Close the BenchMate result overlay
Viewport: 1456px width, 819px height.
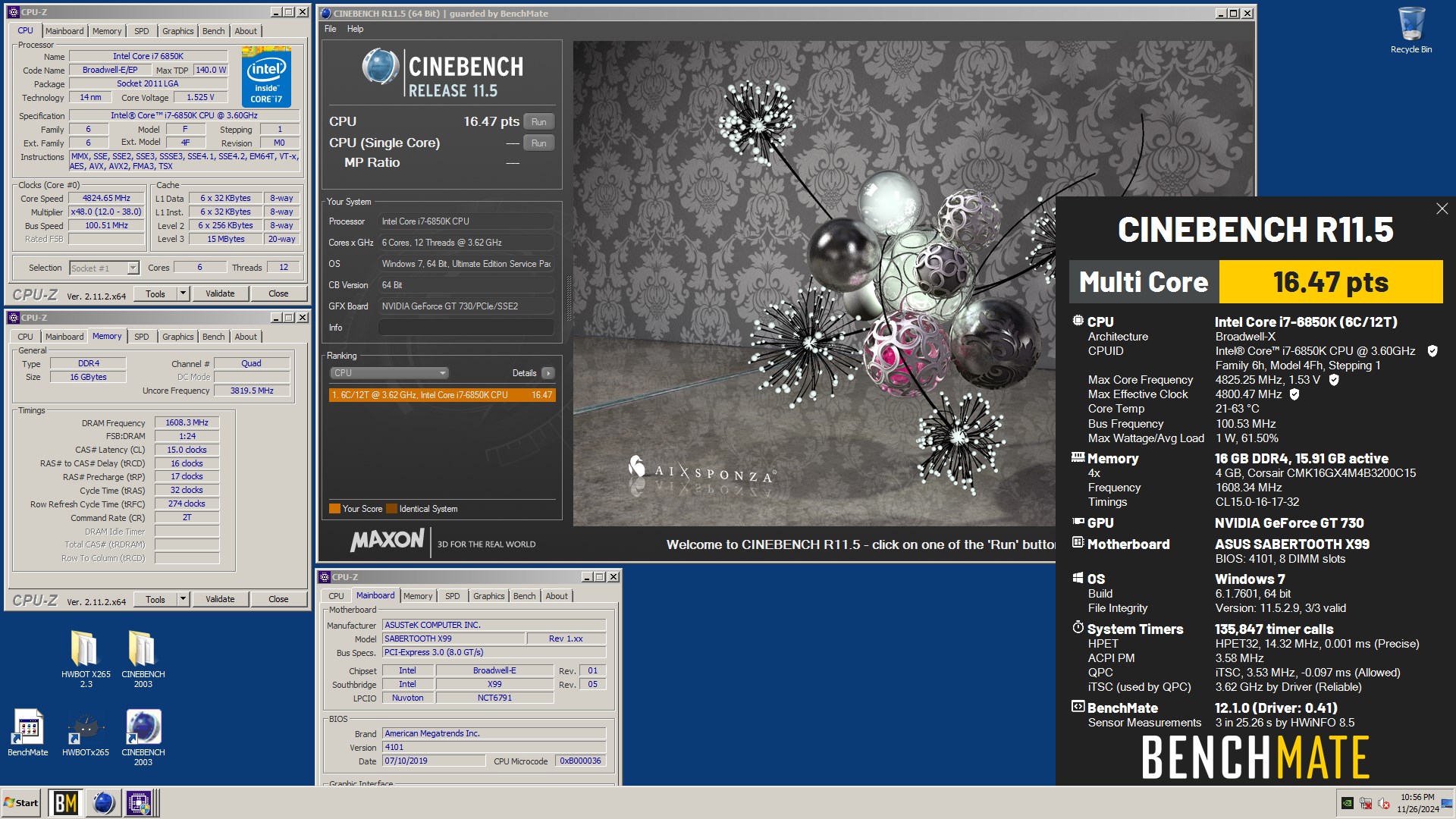(1442, 209)
